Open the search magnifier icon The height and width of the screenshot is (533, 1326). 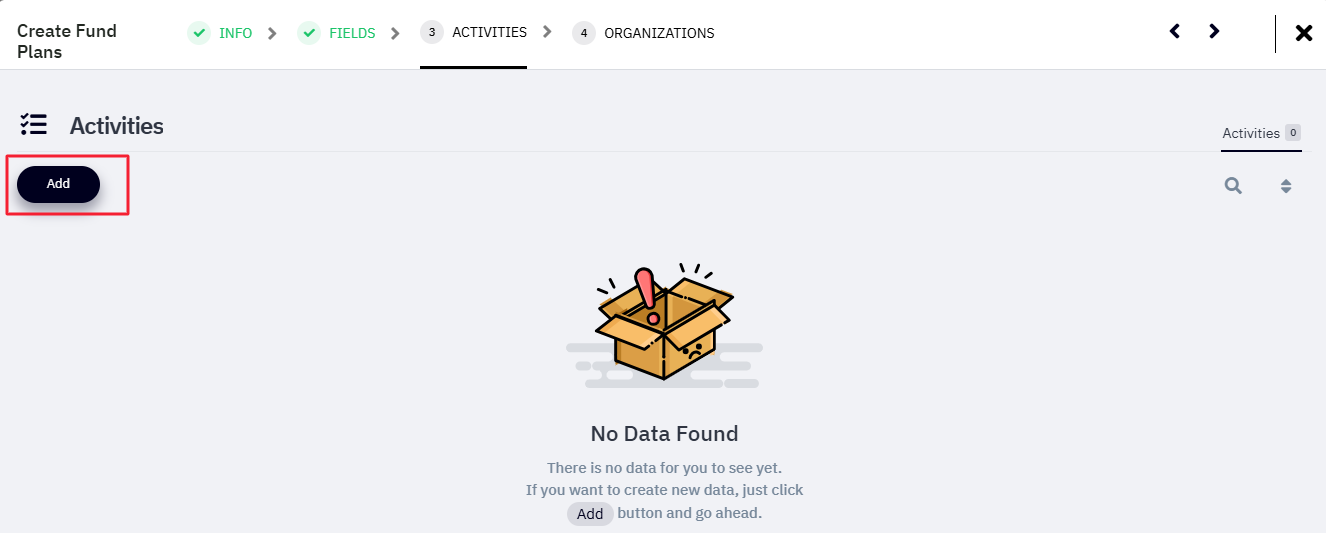click(1234, 185)
